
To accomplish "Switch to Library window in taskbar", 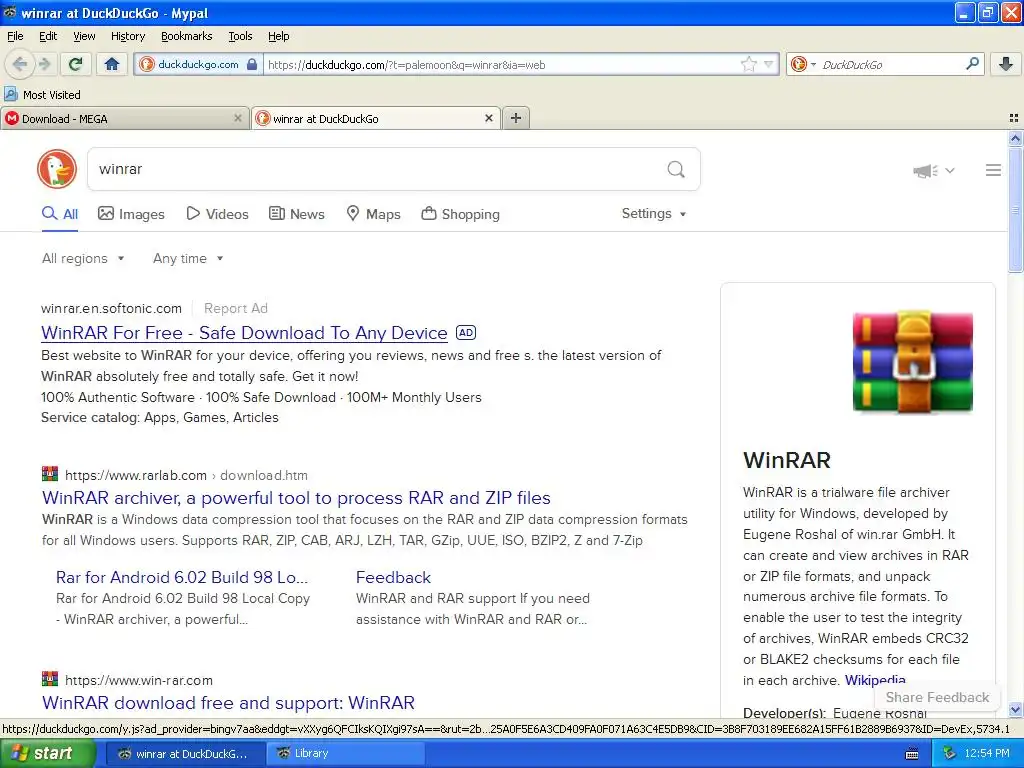I will click(346, 754).
